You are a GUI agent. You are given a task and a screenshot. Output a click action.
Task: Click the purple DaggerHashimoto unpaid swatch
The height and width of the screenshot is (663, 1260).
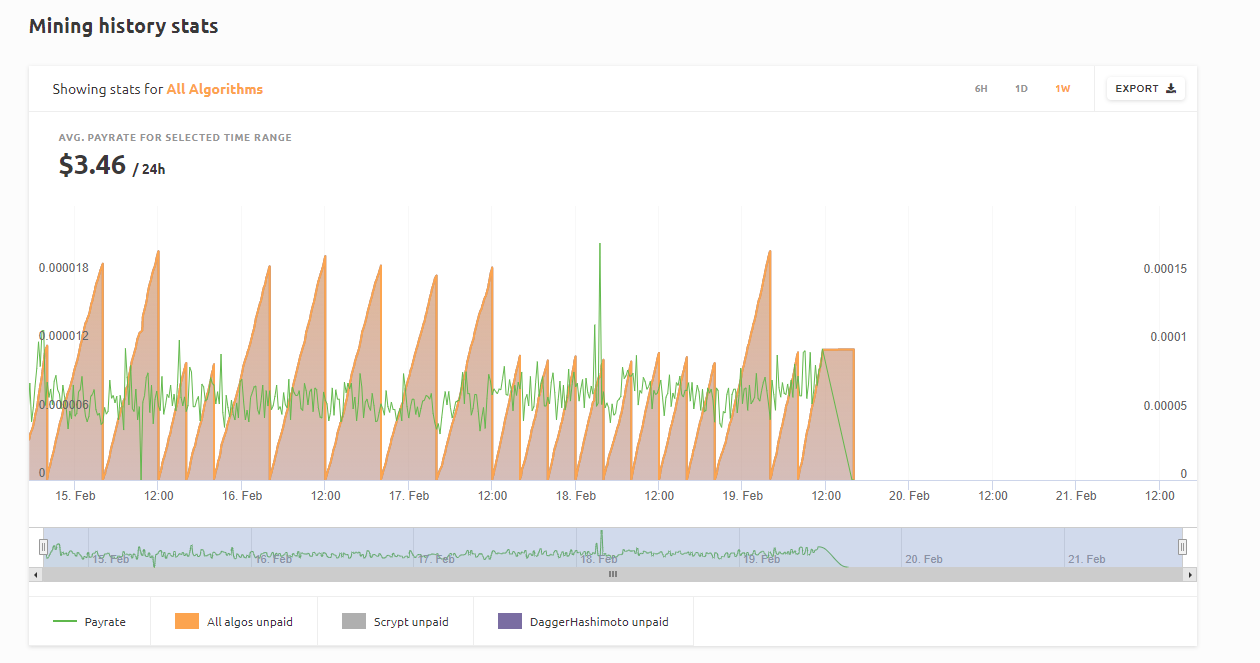(x=510, y=622)
